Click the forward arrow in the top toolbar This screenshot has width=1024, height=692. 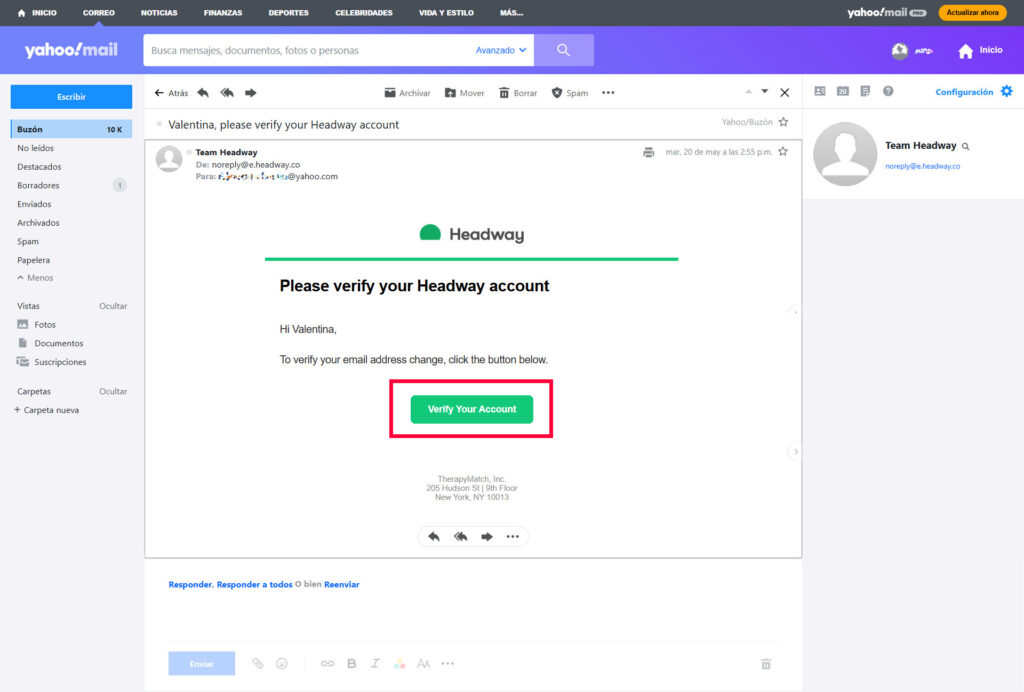251,93
